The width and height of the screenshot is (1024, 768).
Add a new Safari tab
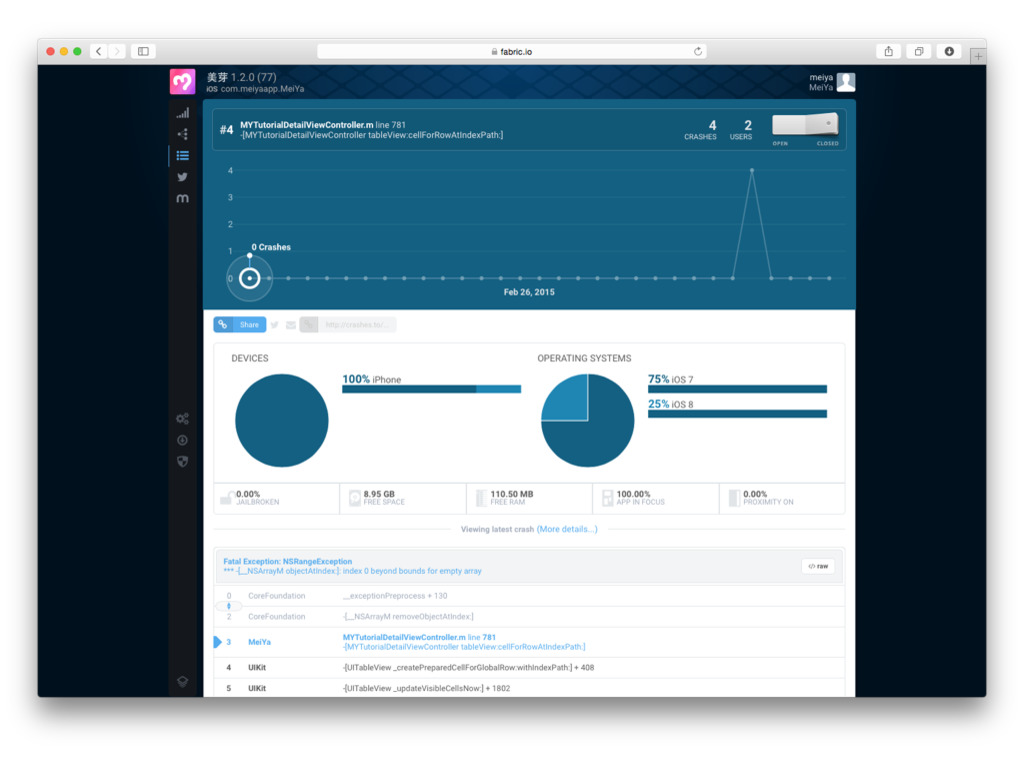(978, 56)
